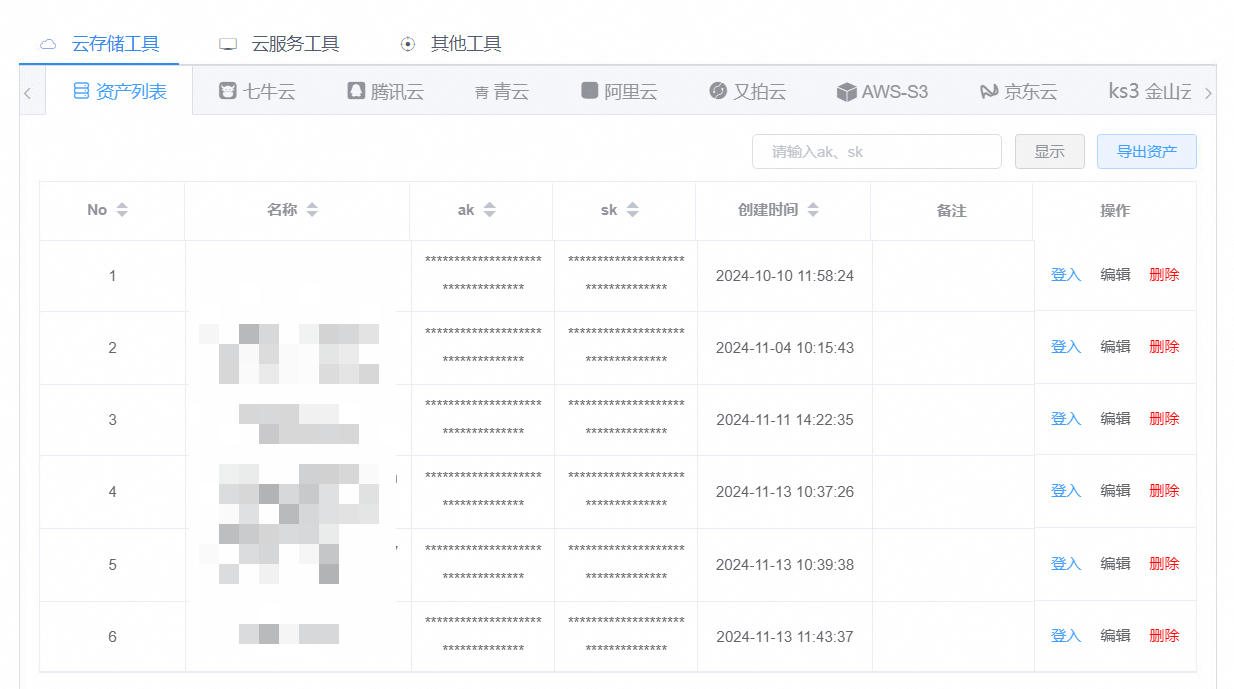Click 删除 for row 1
Image resolution: width=1234 pixels, height=689 pixels.
1164,275
